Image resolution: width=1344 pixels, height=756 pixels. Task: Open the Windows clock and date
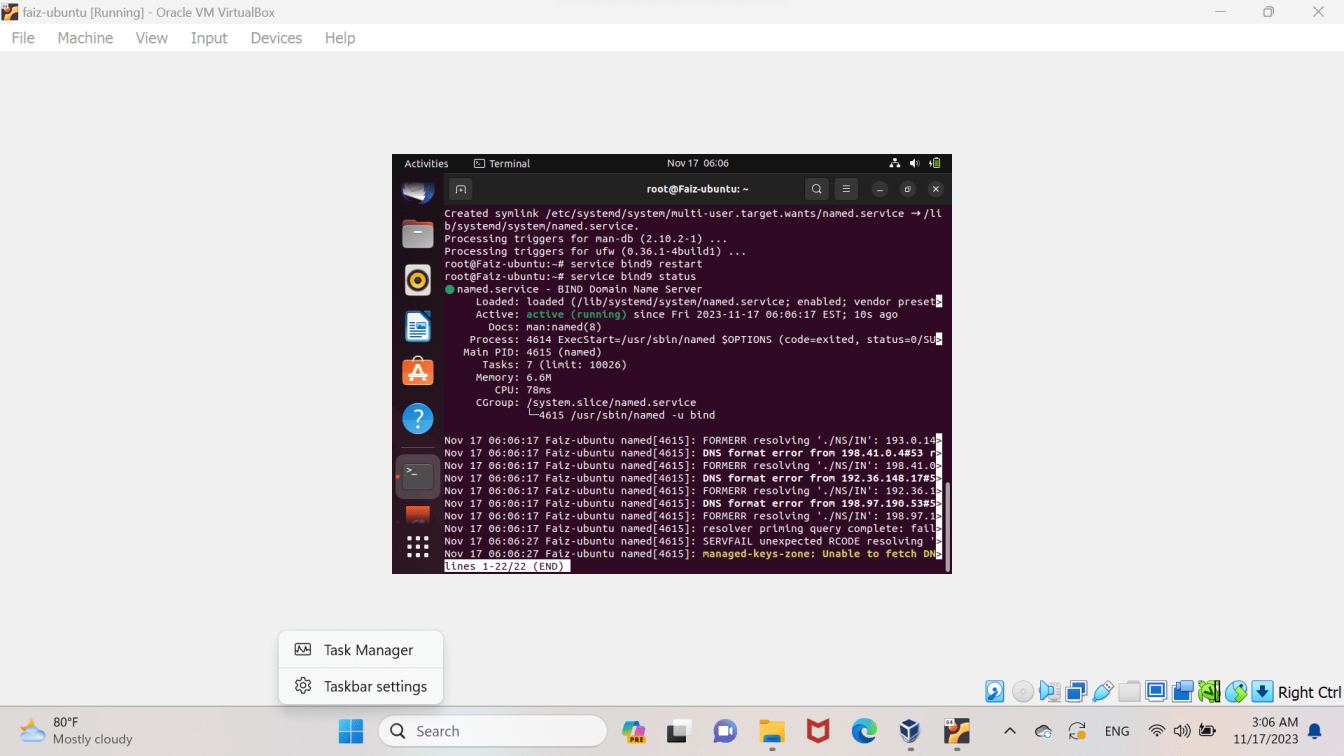click(1266, 731)
